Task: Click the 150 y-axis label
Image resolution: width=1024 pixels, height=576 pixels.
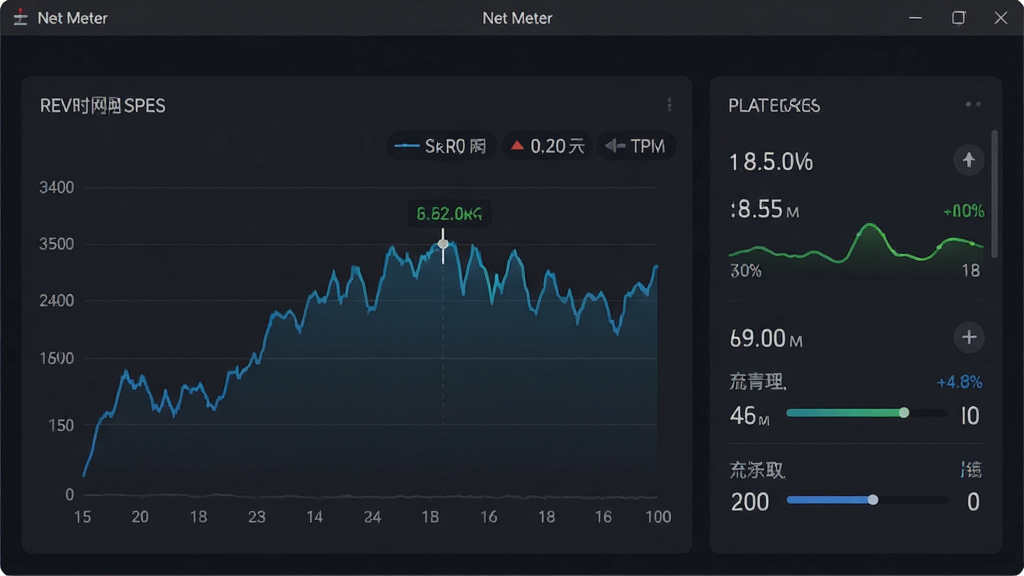Action: pyautogui.click(x=61, y=425)
